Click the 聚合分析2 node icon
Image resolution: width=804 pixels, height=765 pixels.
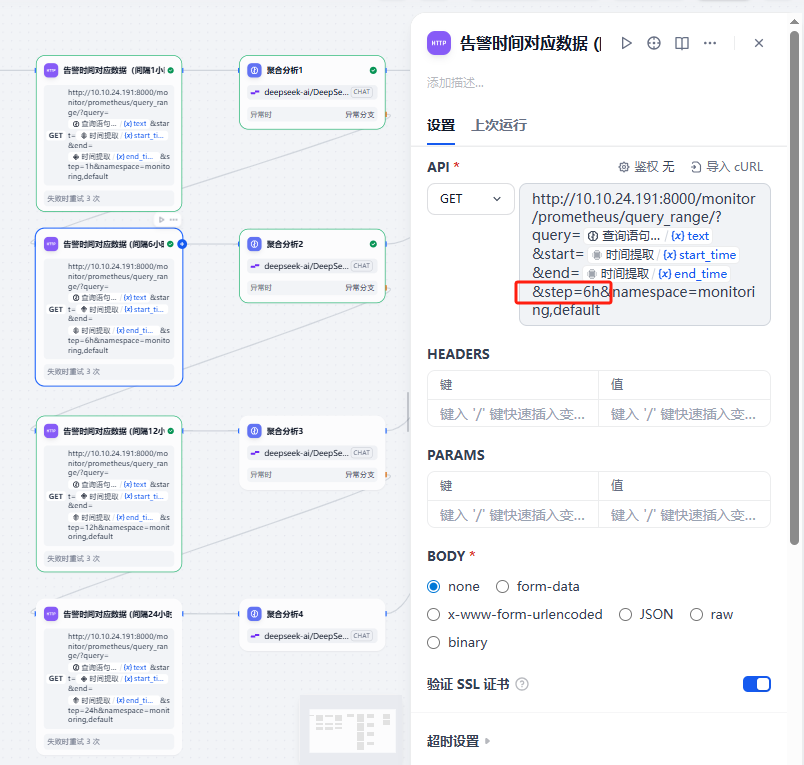click(256, 244)
